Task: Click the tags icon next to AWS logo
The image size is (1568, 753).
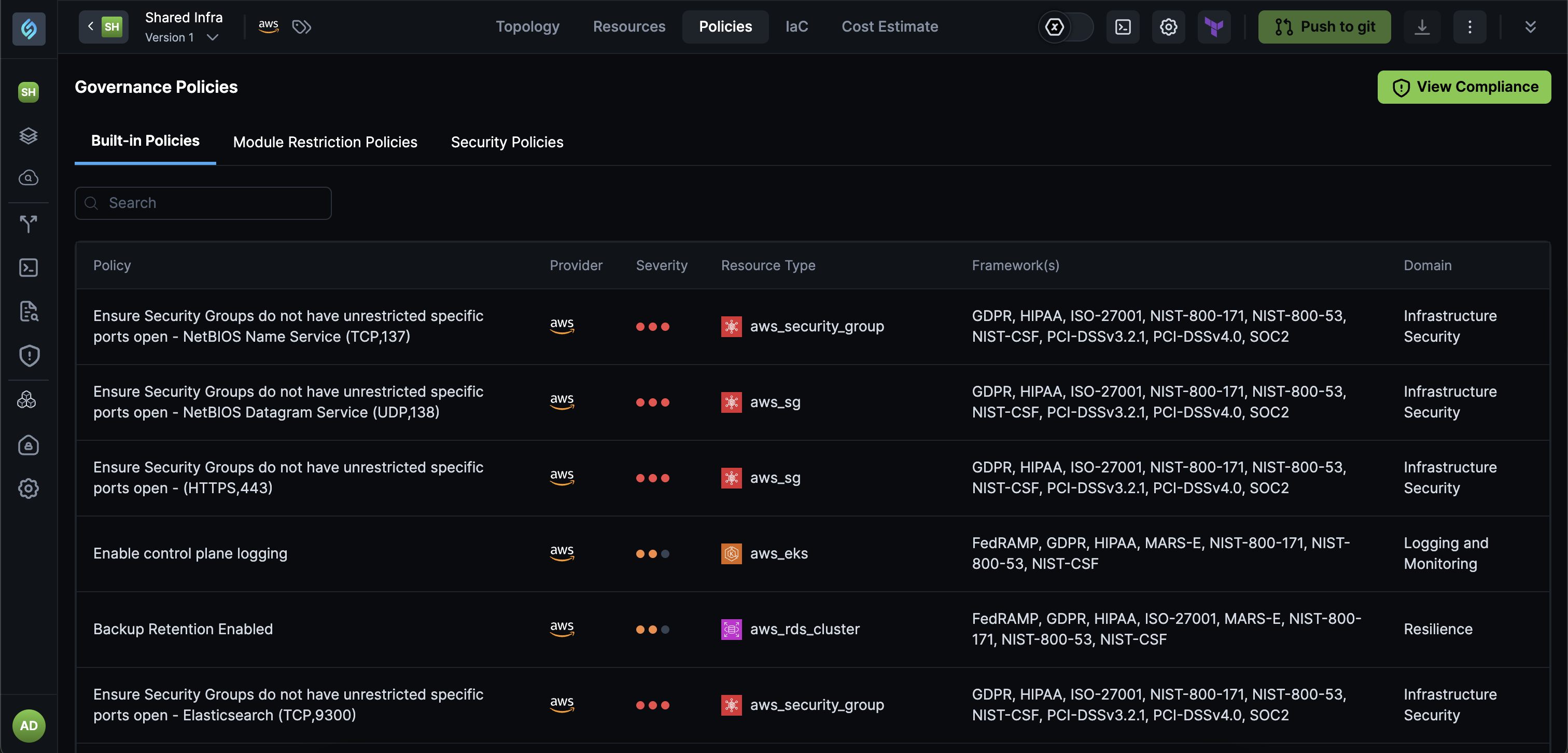Action: click(301, 27)
